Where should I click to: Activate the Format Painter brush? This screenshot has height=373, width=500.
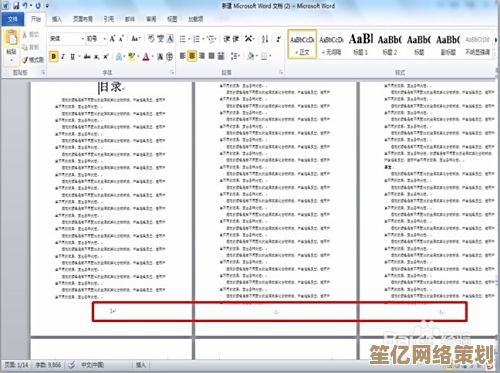pyautogui.click(x=25, y=60)
